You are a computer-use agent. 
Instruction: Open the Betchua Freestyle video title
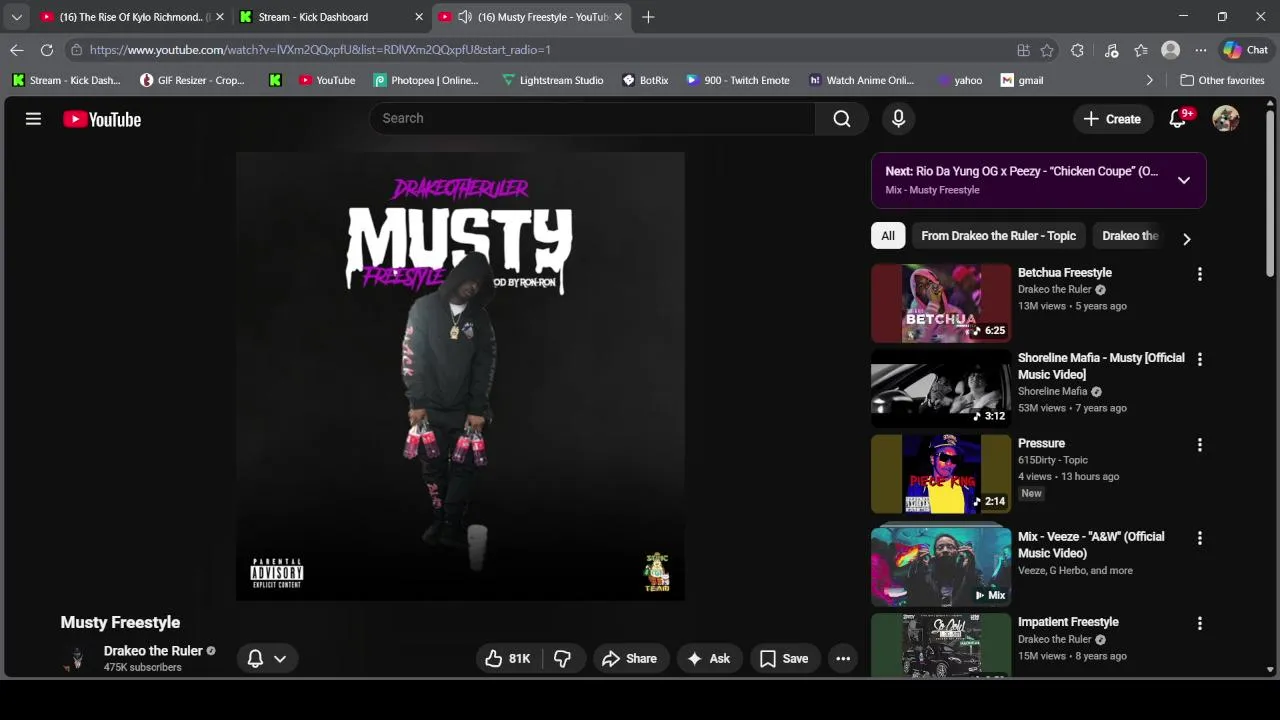(1064, 273)
